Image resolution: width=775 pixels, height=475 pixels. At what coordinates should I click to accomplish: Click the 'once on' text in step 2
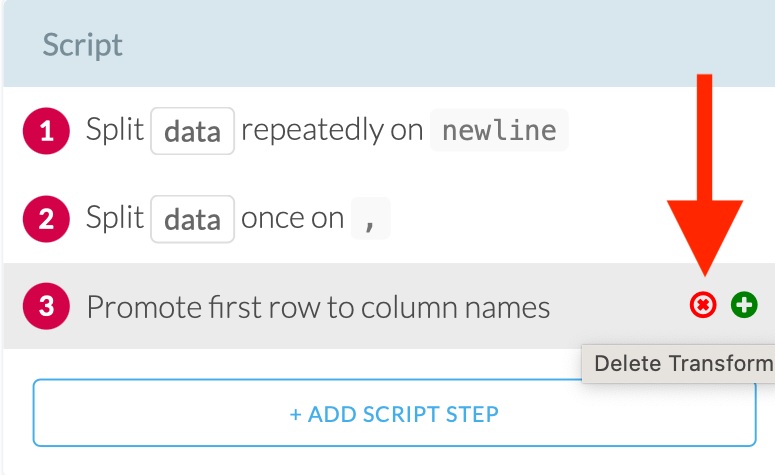(x=292, y=218)
